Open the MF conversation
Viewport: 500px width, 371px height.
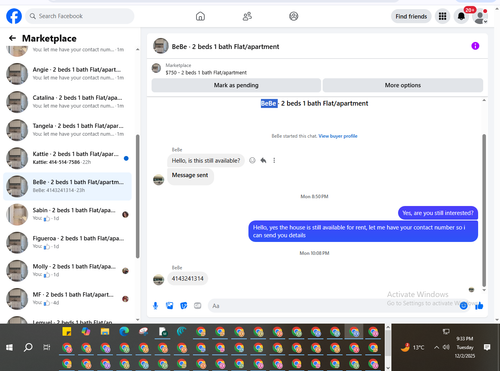pyautogui.click(x=67, y=299)
